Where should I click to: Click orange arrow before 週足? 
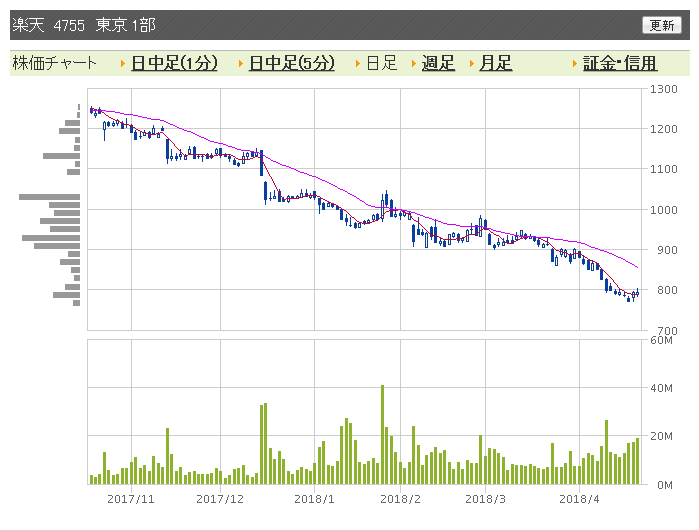coord(413,64)
